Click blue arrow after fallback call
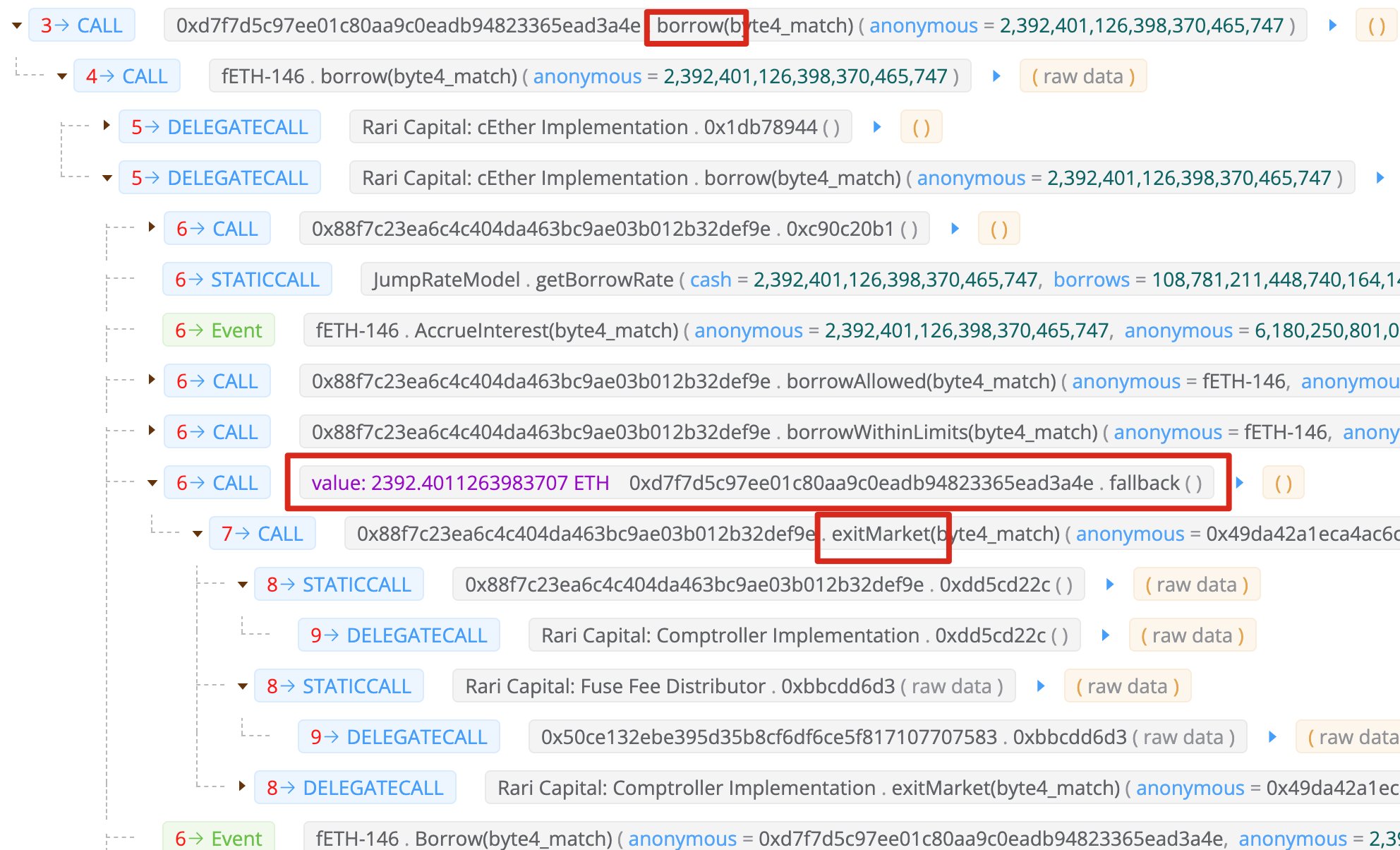The height and width of the screenshot is (850, 1400). [x=1240, y=483]
